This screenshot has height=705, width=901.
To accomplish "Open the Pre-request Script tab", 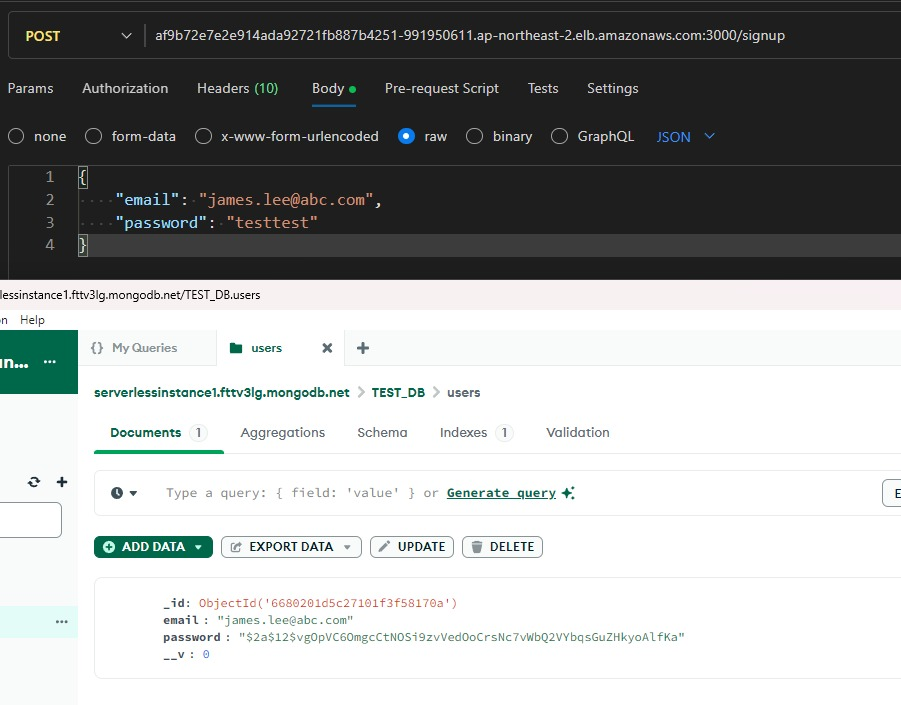I will pyautogui.click(x=442, y=88).
